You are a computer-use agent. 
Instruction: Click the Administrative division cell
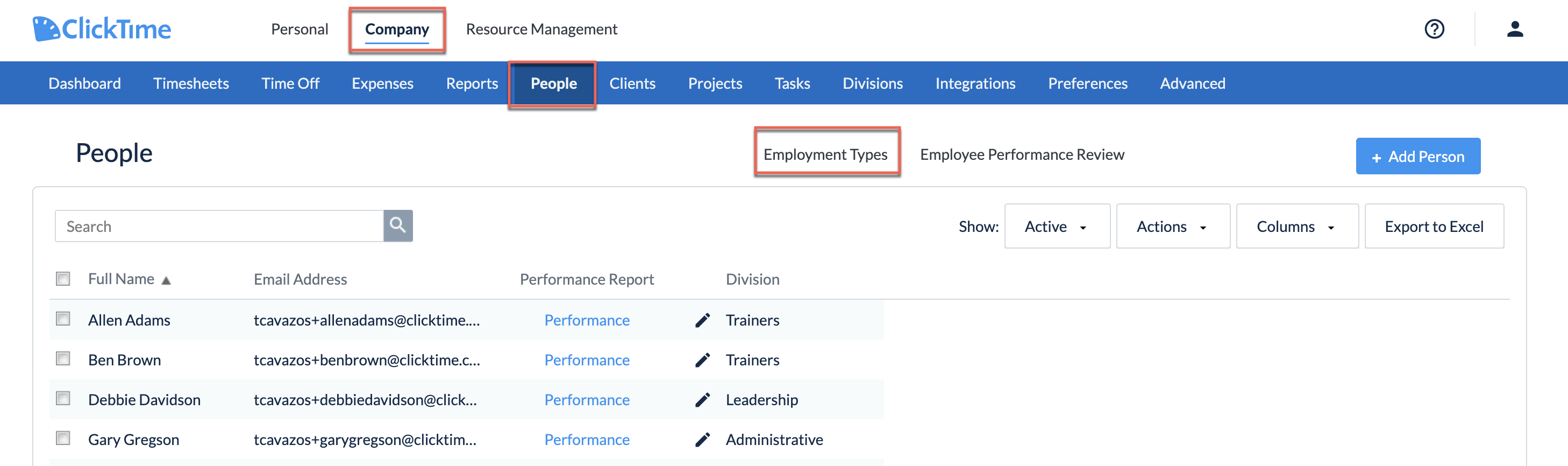(774, 439)
